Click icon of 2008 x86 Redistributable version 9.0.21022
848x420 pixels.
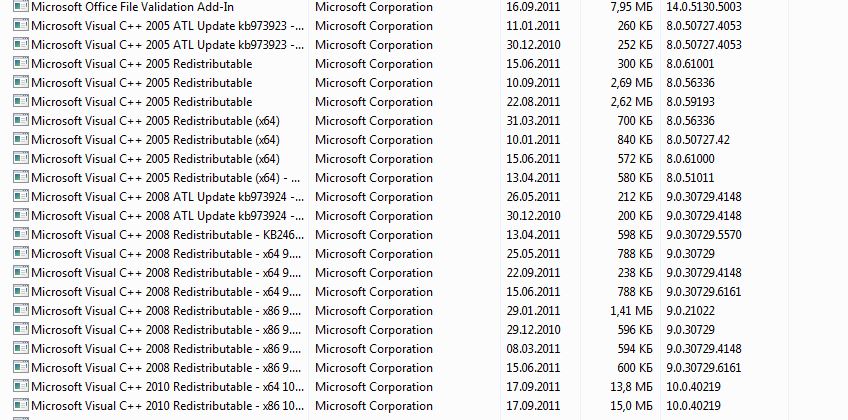pos(20,311)
